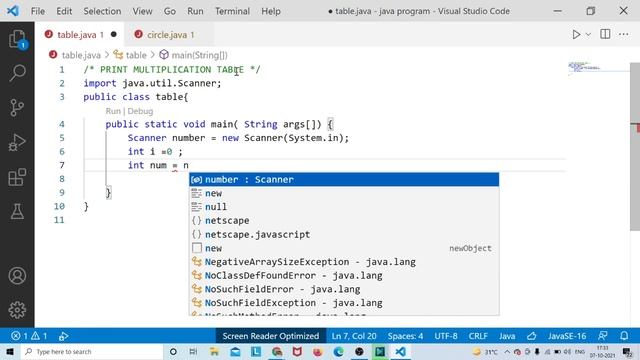The width and height of the screenshot is (640, 360).
Task: Open run options dropdown arrow
Action: coord(588,35)
